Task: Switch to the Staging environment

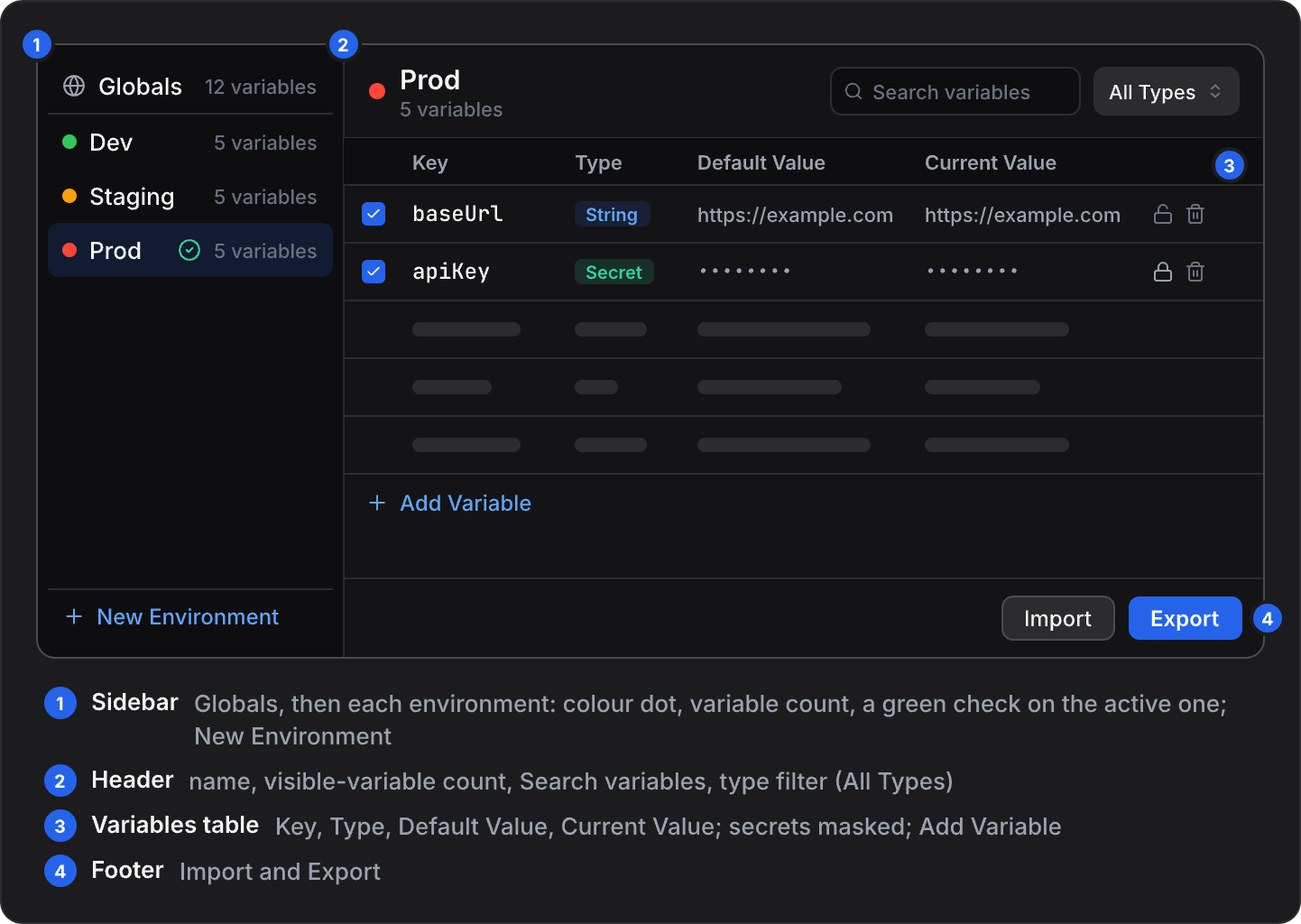Action: pos(190,197)
